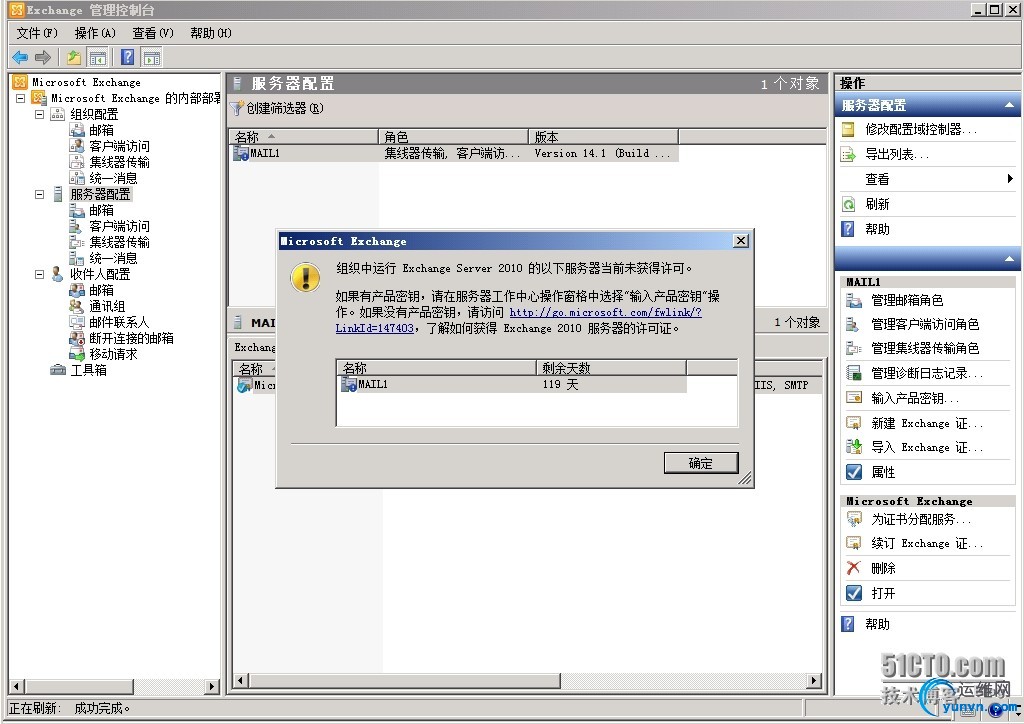The height and width of the screenshot is (724, 1024).
Task: Click 管理邮箱角色 action
Action: 907,300
